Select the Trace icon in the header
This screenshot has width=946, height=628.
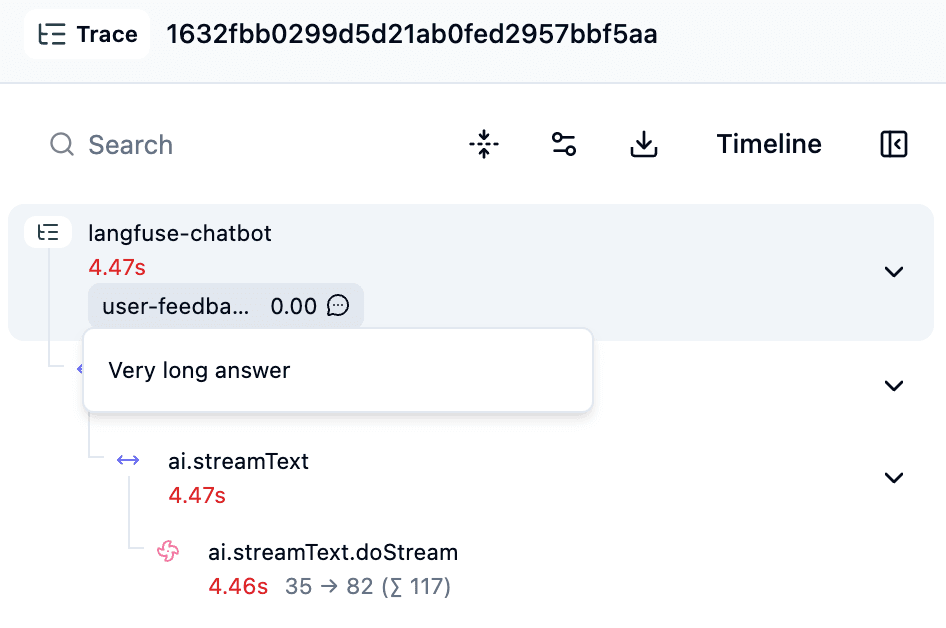click(x=48, y=33)
